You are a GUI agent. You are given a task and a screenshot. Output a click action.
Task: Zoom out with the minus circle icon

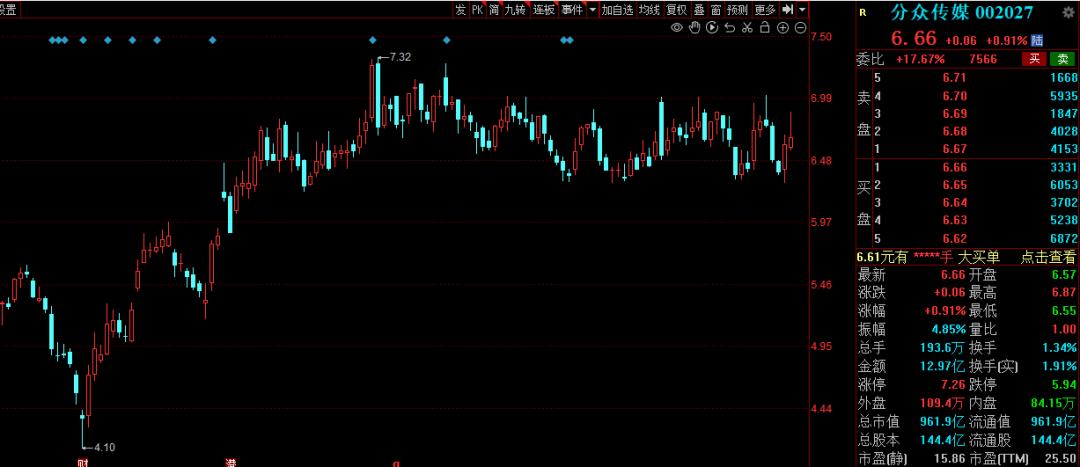[x=800, y=28]
